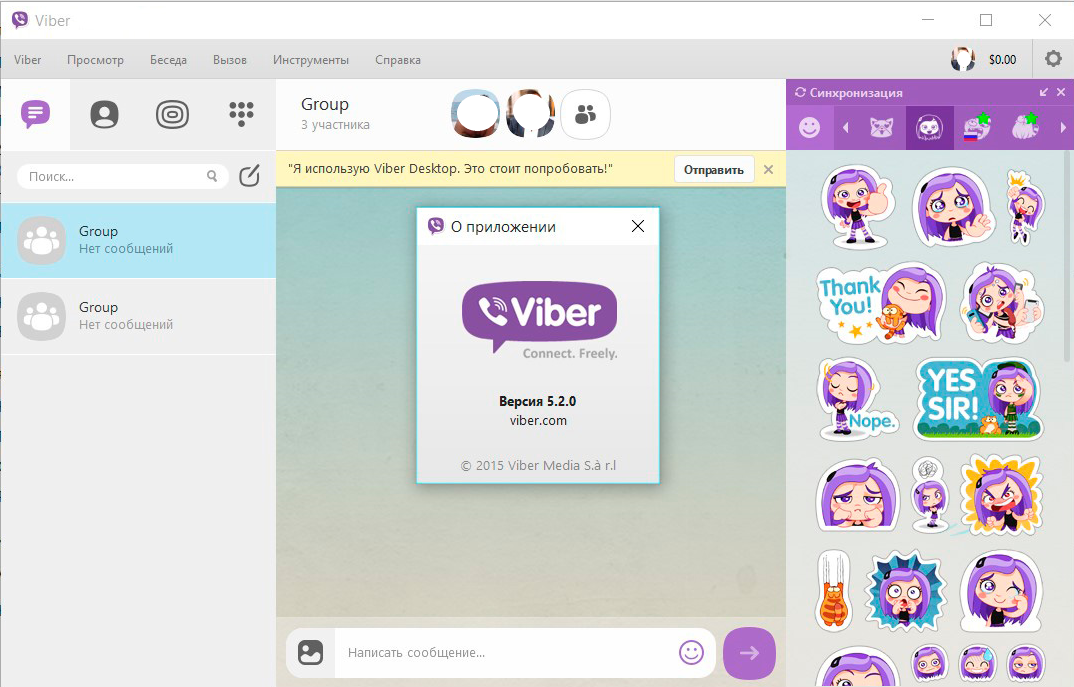
Task: Click the user profile avatar in header
Action: [x=963, y=59]
